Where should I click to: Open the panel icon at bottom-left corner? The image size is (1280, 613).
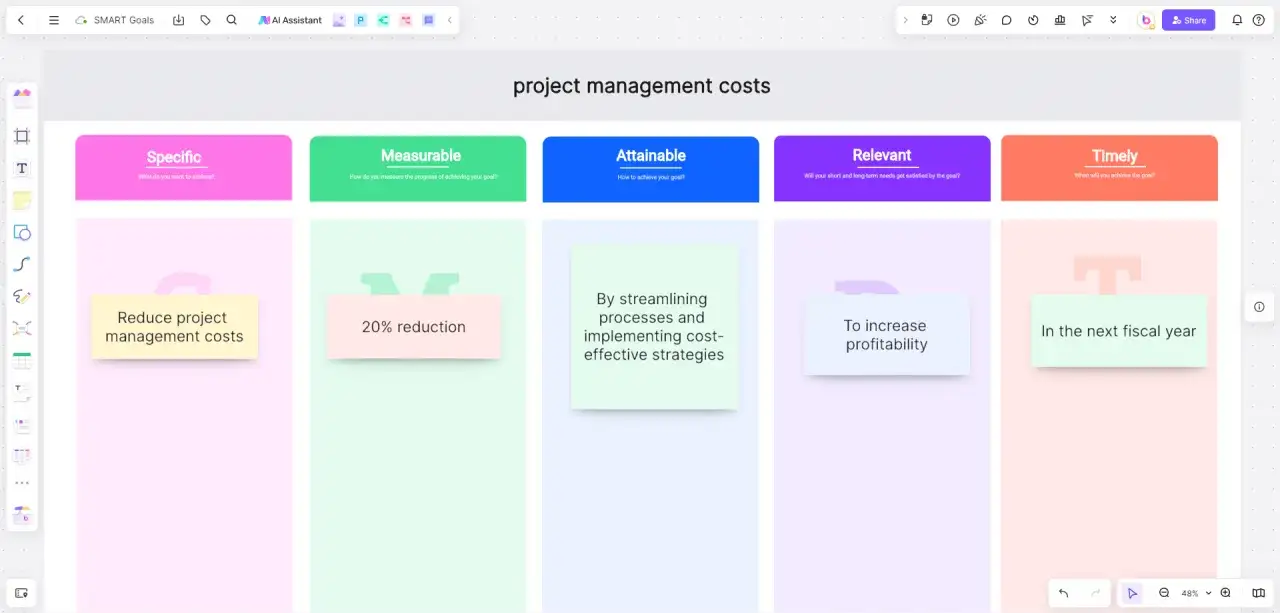(x=22, y=592)
